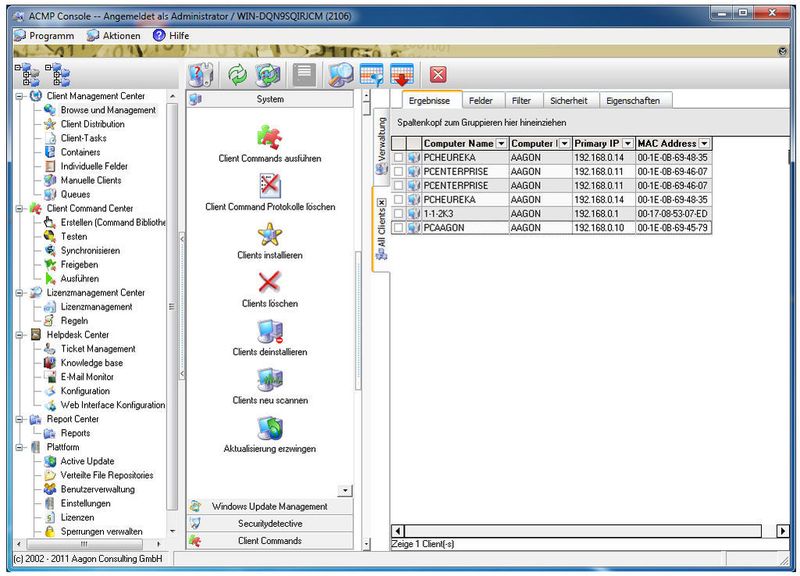Open the second Computer column filter dropdown
This screenshot has width=800, height=576.
coord(565,143)
